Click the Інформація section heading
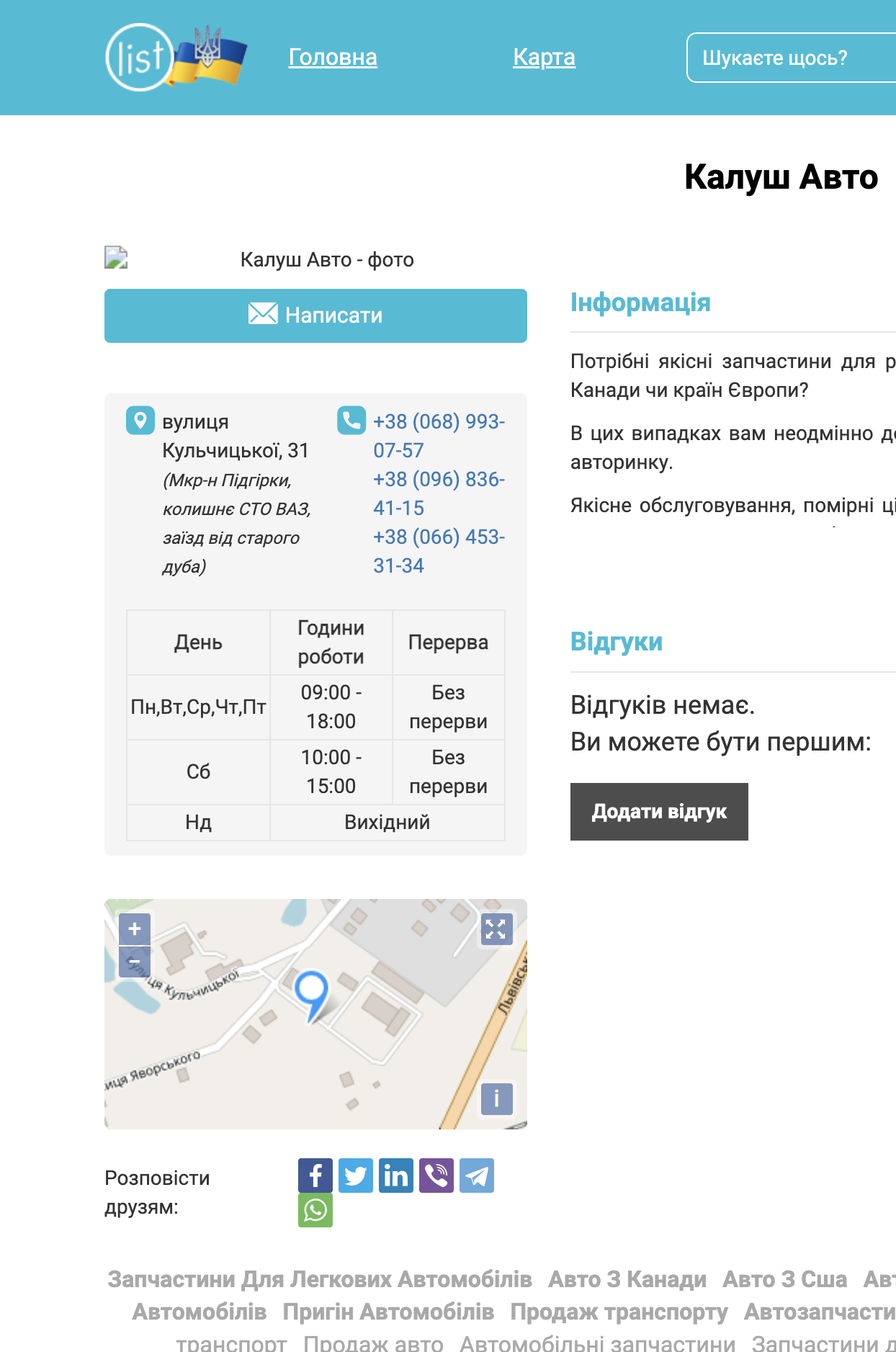 click(x=640, y=303)
